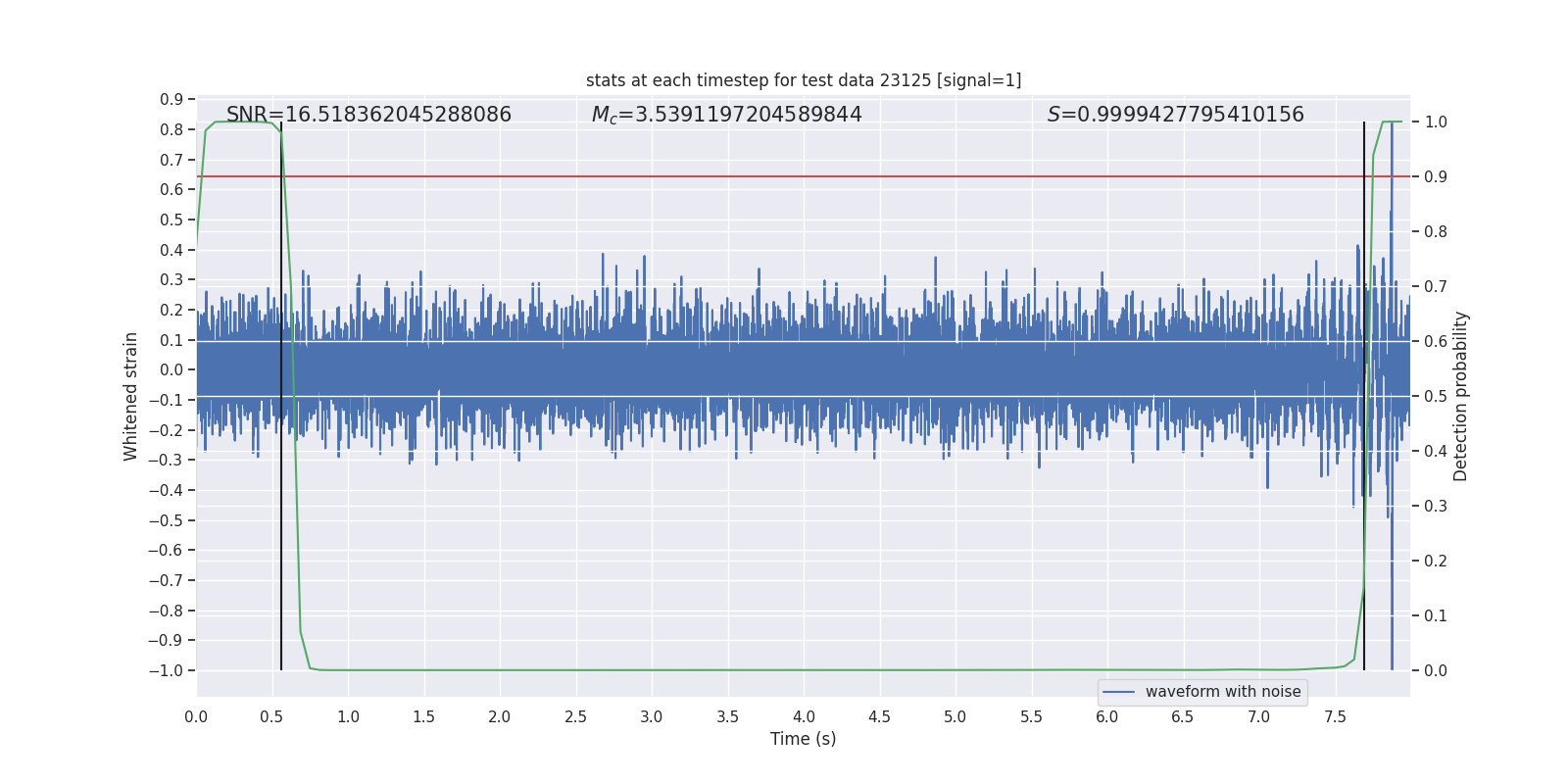Click the 0.0 tick label on time axis
Viewport: 1568px width, 784px height.
point(196,717)
